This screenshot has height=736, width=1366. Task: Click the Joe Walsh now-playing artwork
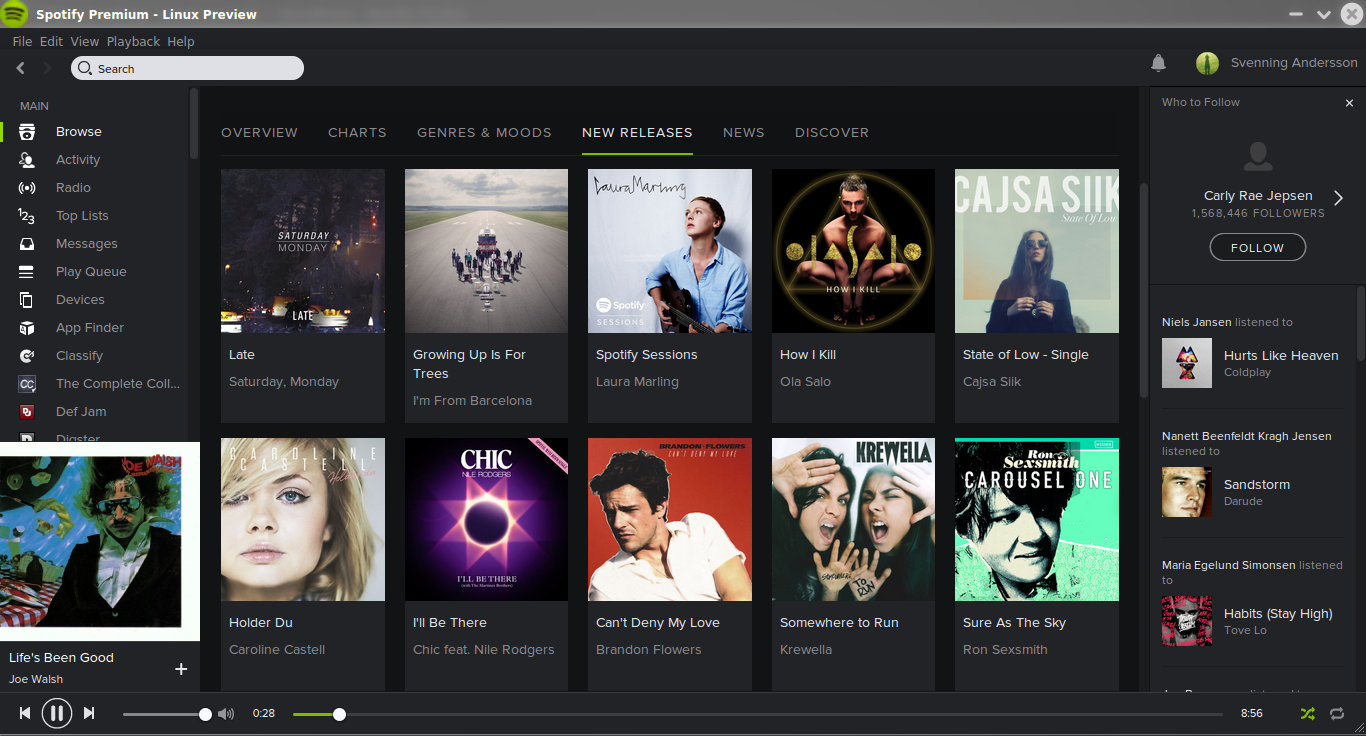100,541
